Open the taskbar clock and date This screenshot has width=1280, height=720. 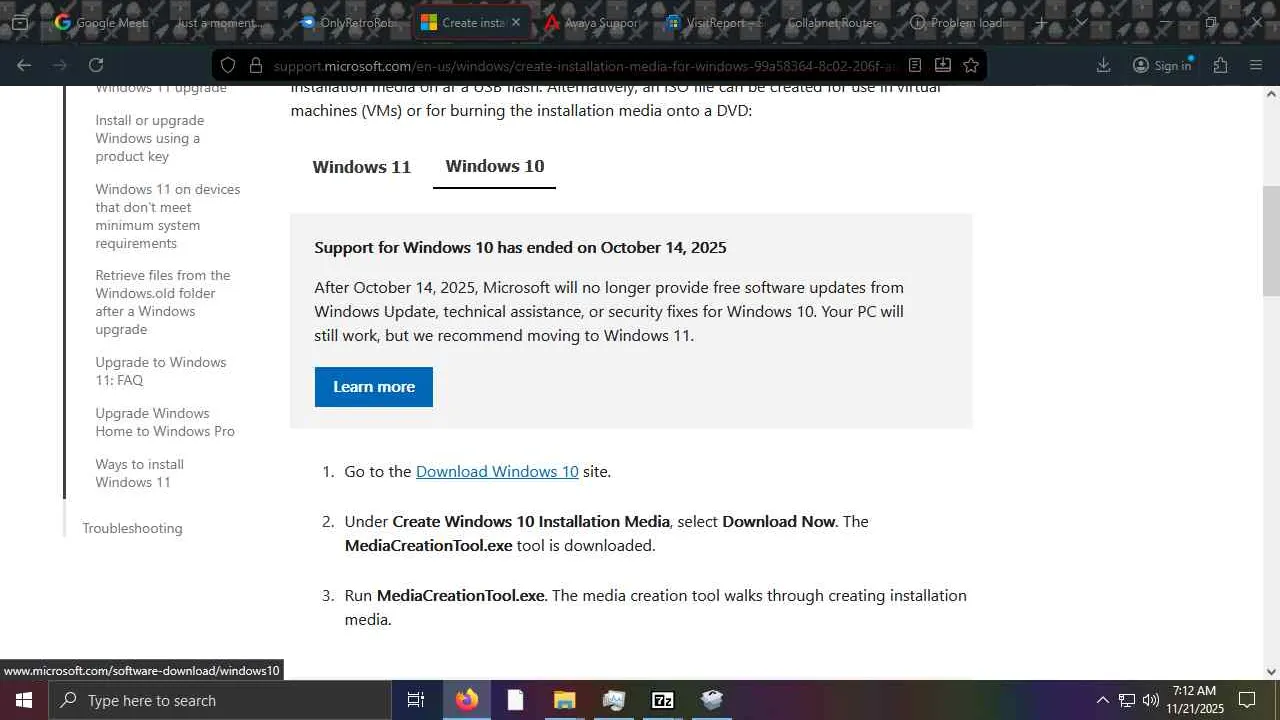[x=1194, y=700]
